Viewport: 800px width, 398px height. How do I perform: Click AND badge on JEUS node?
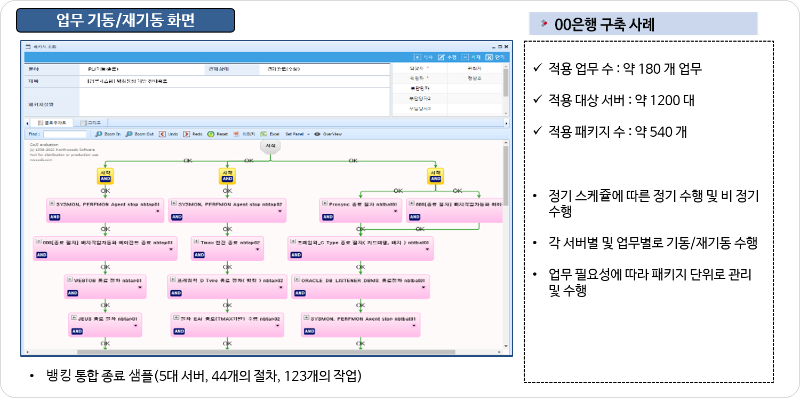point(77,331)
